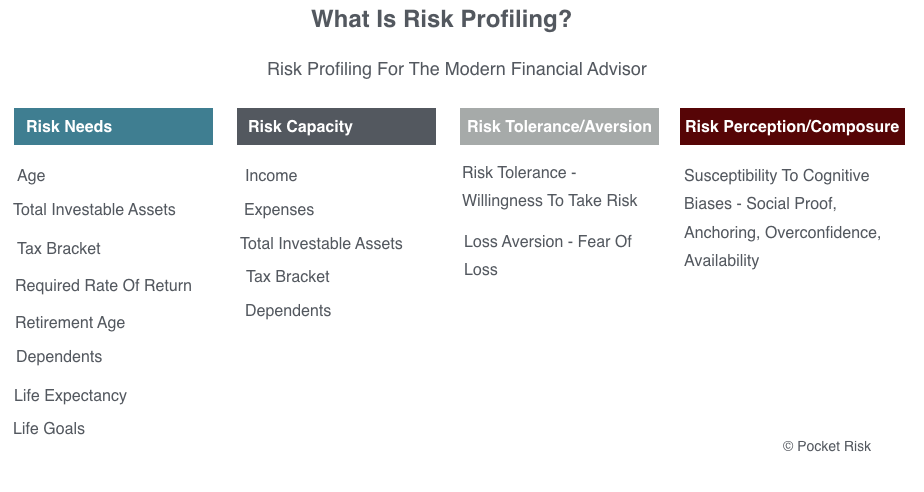Viewport: 924px width, 492px height.
Task: Click the Pocket Risk copyright notice
Action: pos(827,447)
